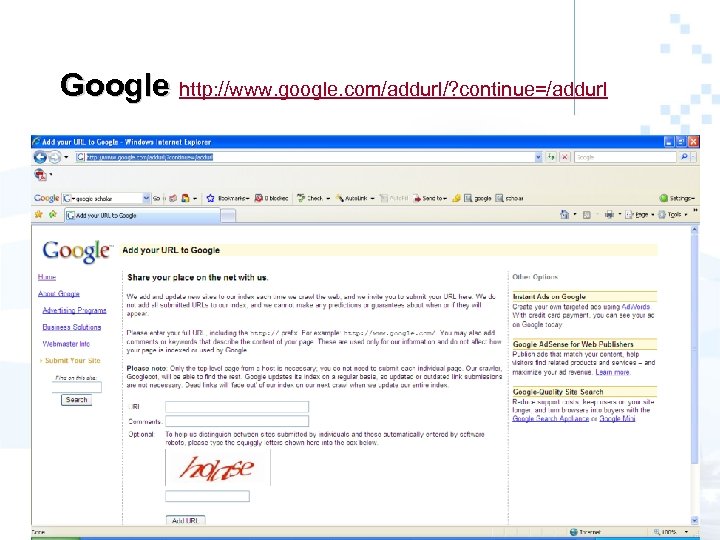Click the page scrollbar up arrow

tap(695, 229)
